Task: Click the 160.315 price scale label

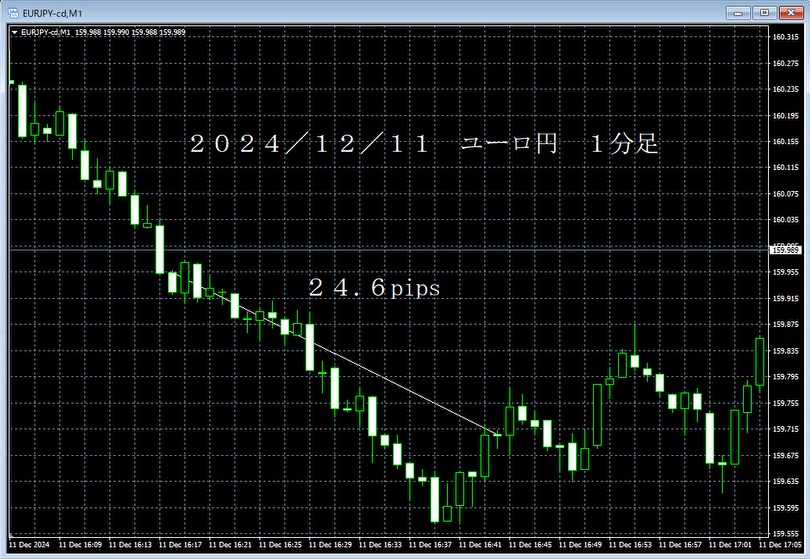Action: point(785,37)
